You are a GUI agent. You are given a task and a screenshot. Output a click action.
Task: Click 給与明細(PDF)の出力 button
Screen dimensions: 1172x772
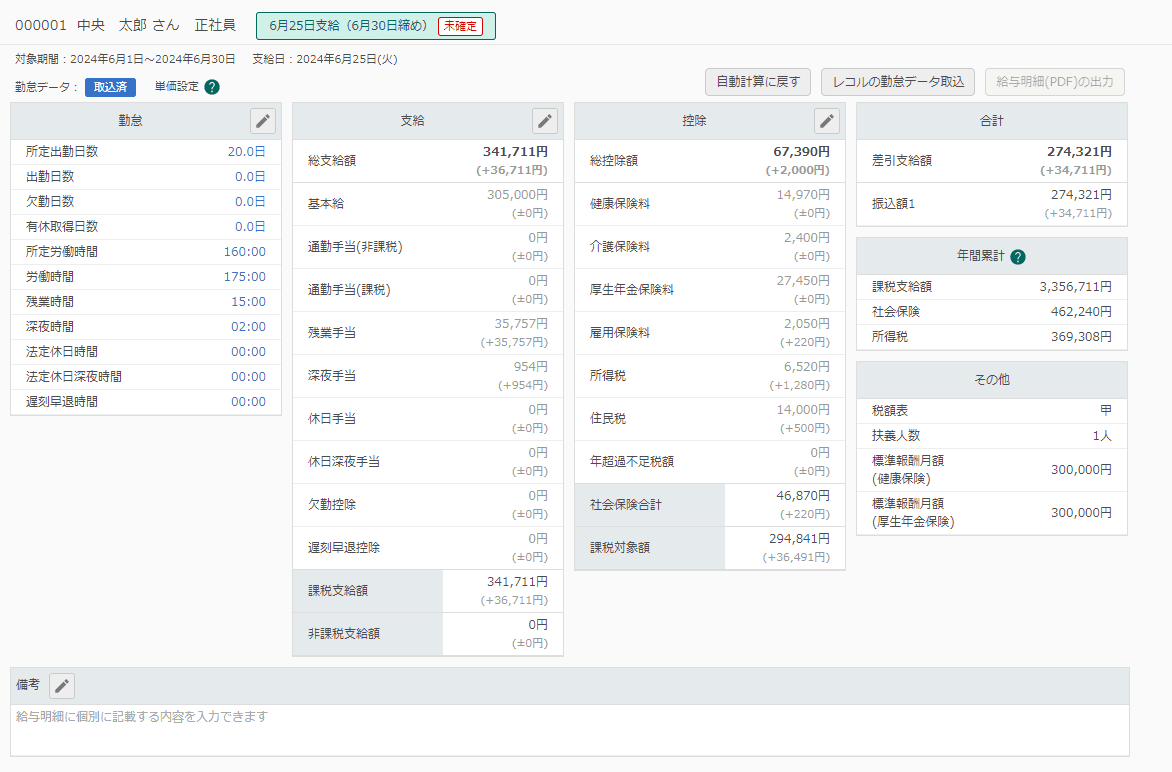[1055, 82]
